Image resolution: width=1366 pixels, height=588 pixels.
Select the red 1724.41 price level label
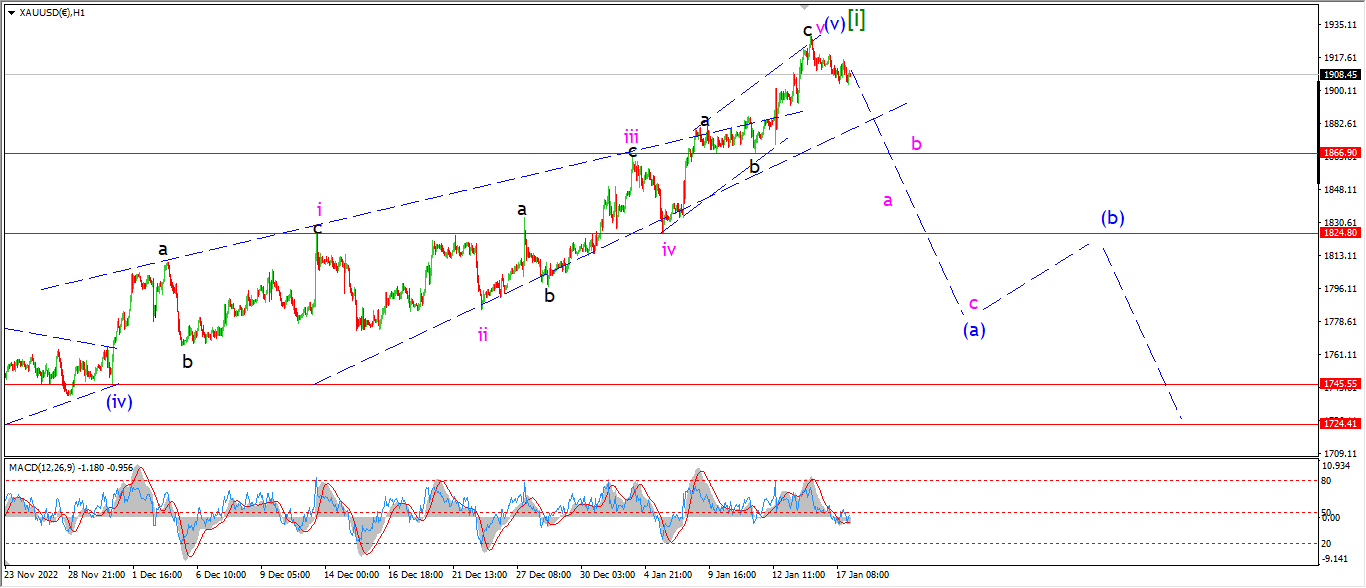point(1340,424)
